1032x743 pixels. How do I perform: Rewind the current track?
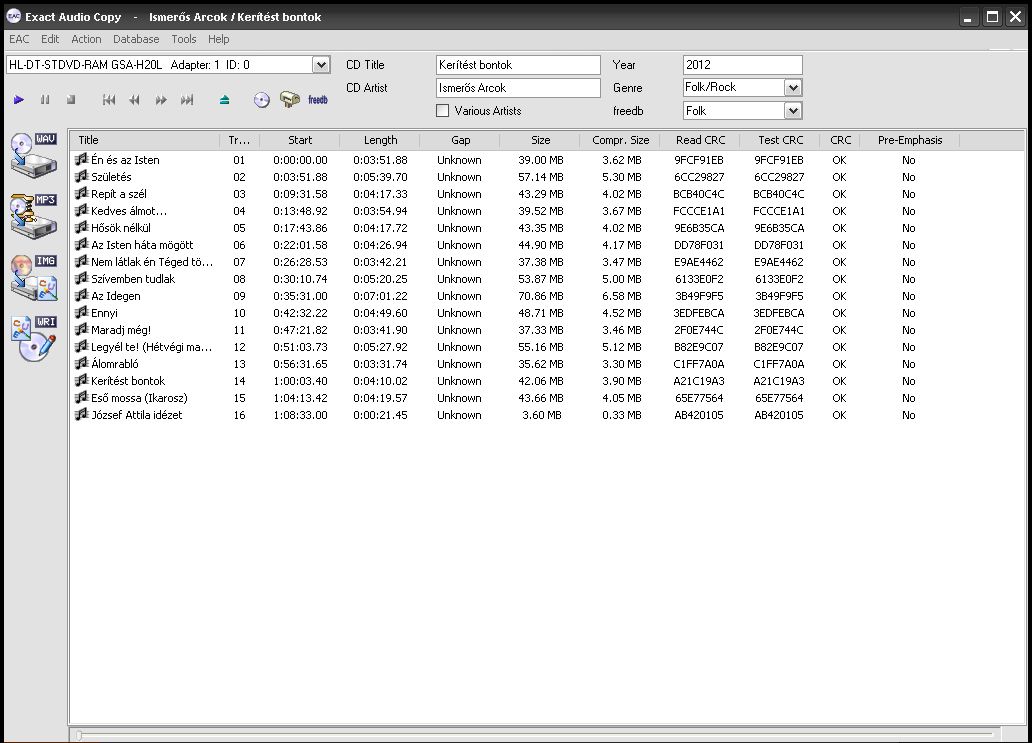click(135, 100)
